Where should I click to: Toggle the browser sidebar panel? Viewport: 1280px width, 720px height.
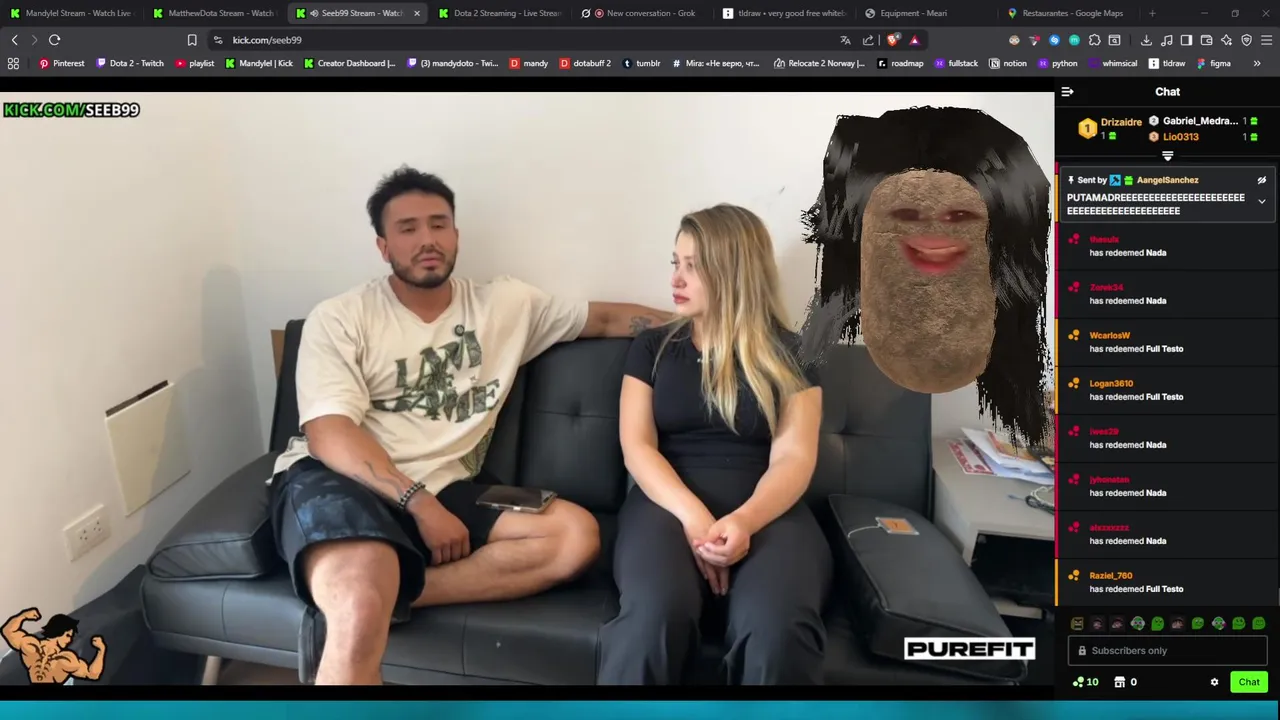click(x=1186, y=40)
